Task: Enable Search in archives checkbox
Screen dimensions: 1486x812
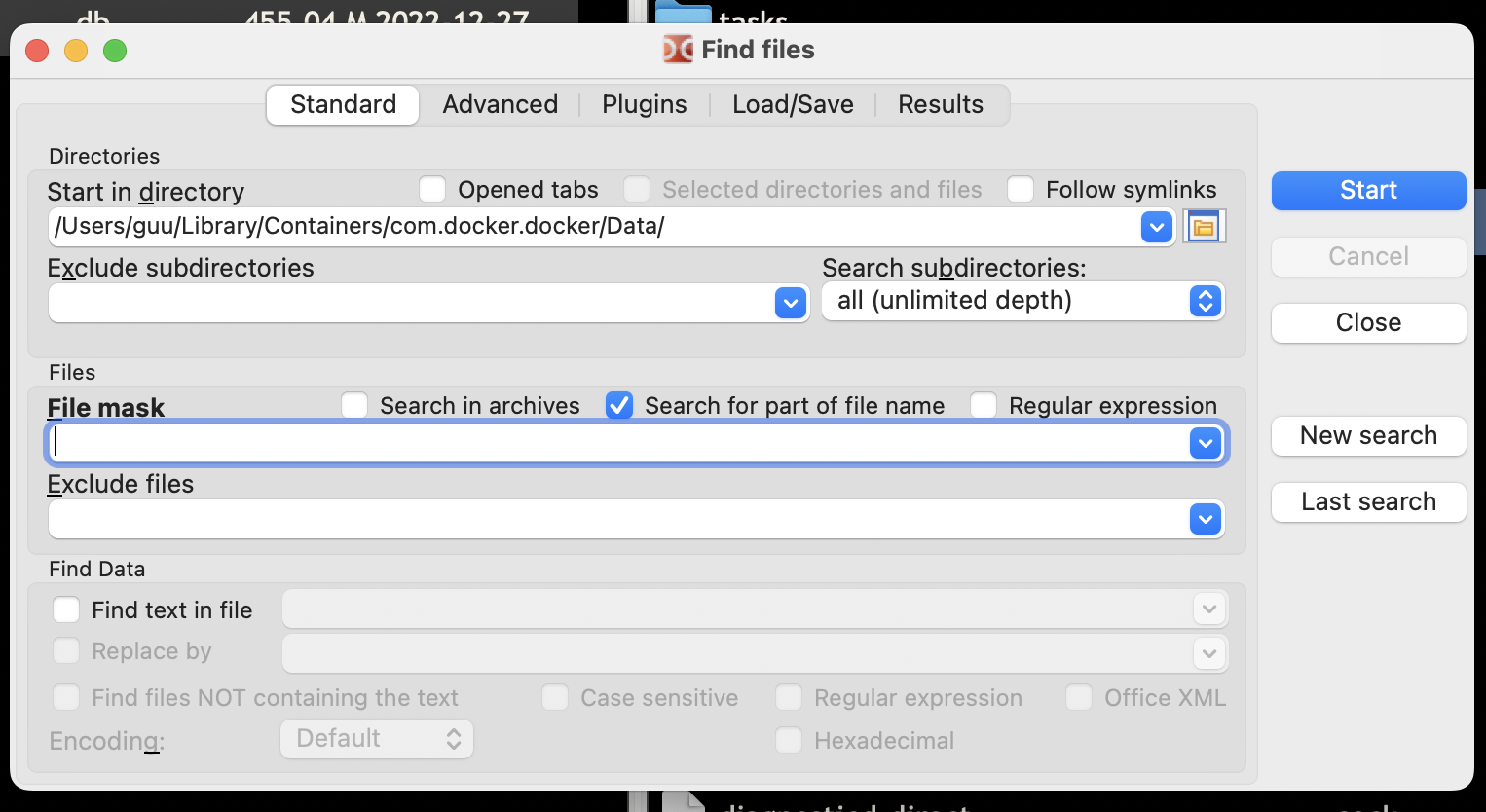Action: click(354, 405)
